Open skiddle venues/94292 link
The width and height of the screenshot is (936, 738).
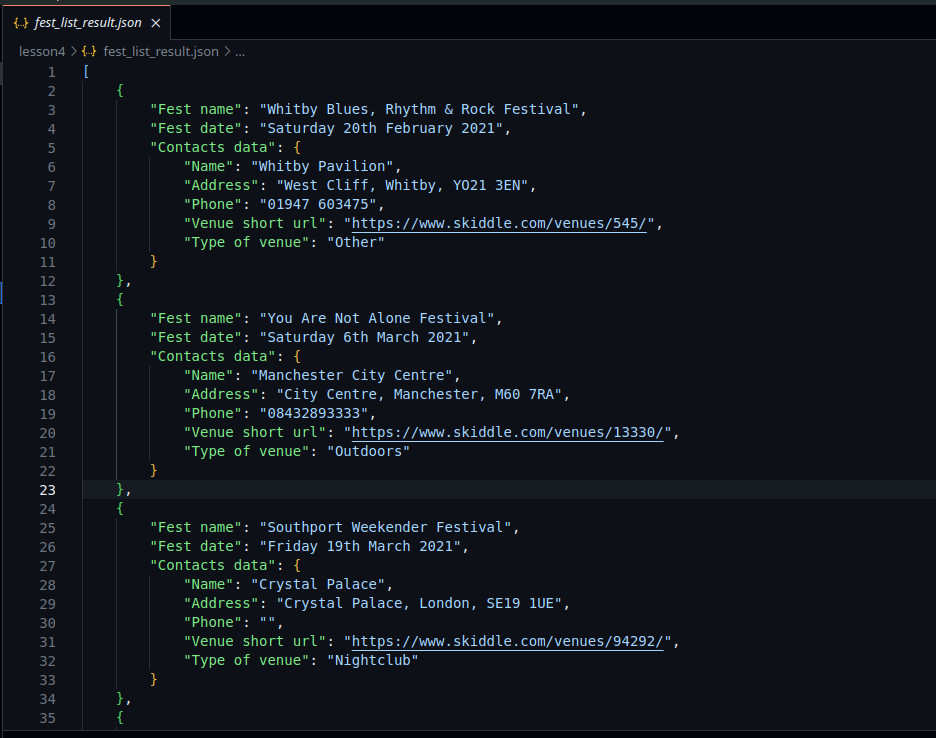click(507, 641)
